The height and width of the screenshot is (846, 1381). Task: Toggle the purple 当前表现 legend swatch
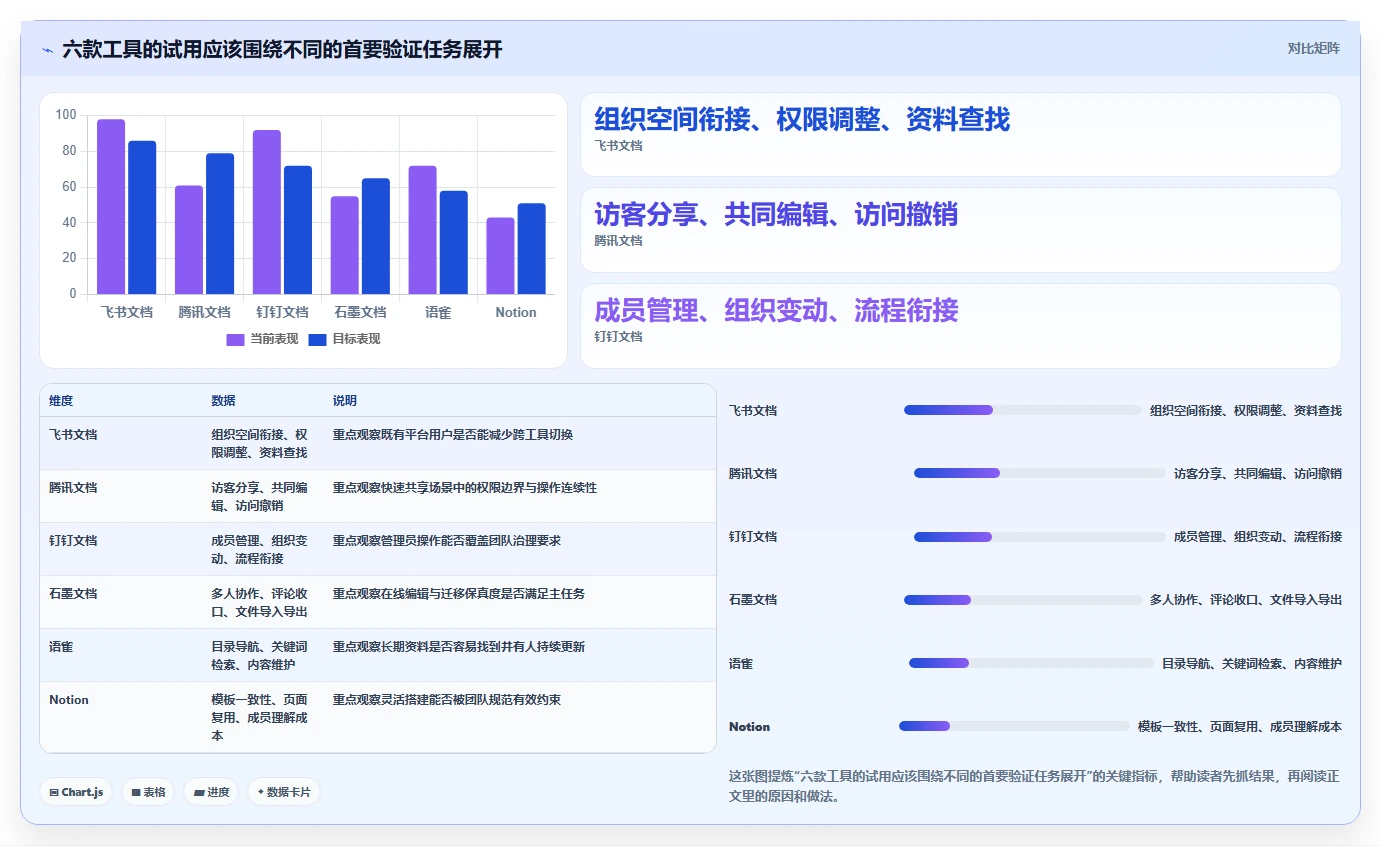pyautogui.click(x=235, y=339)
